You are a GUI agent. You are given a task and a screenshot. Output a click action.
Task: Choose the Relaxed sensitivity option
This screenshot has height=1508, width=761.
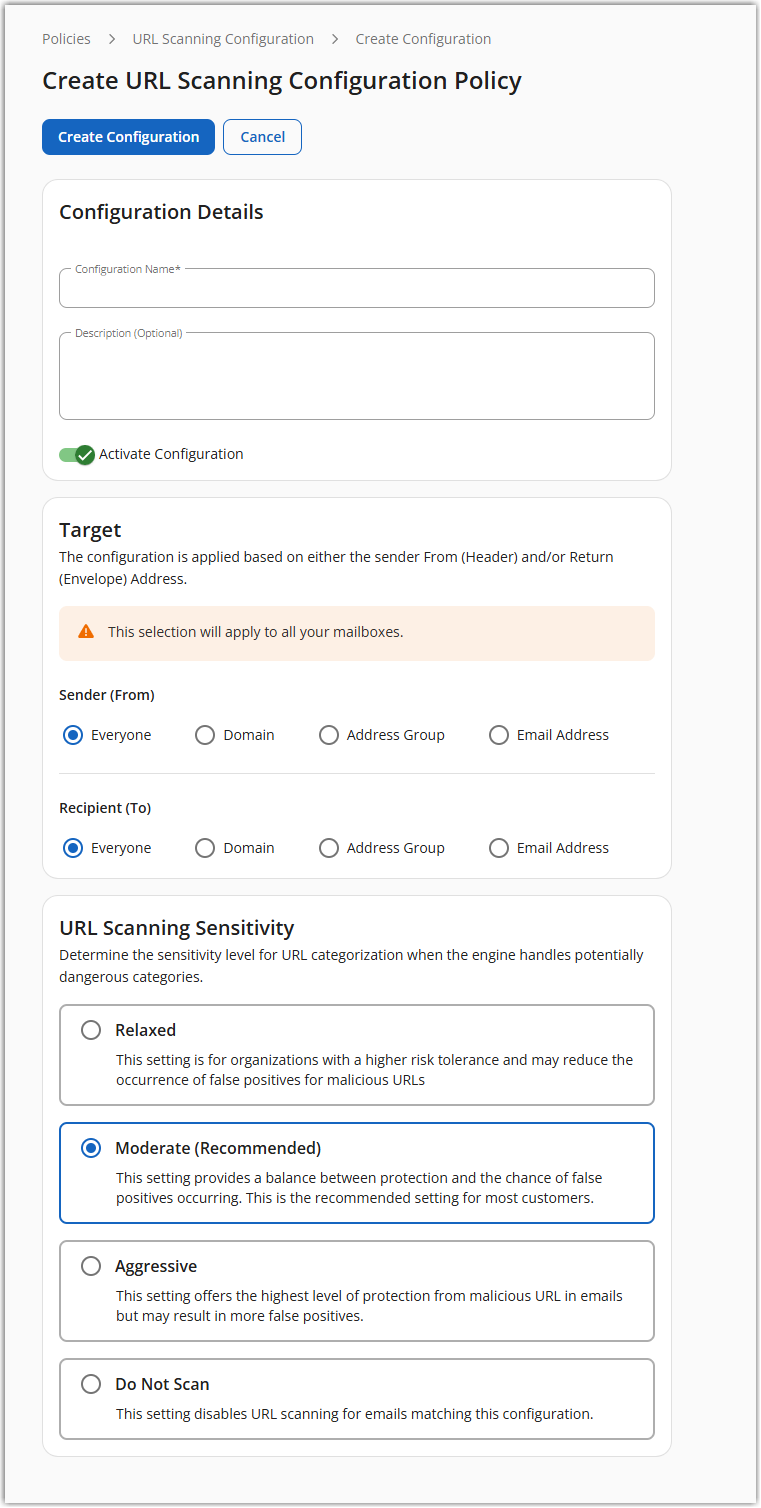point(91,1031)
